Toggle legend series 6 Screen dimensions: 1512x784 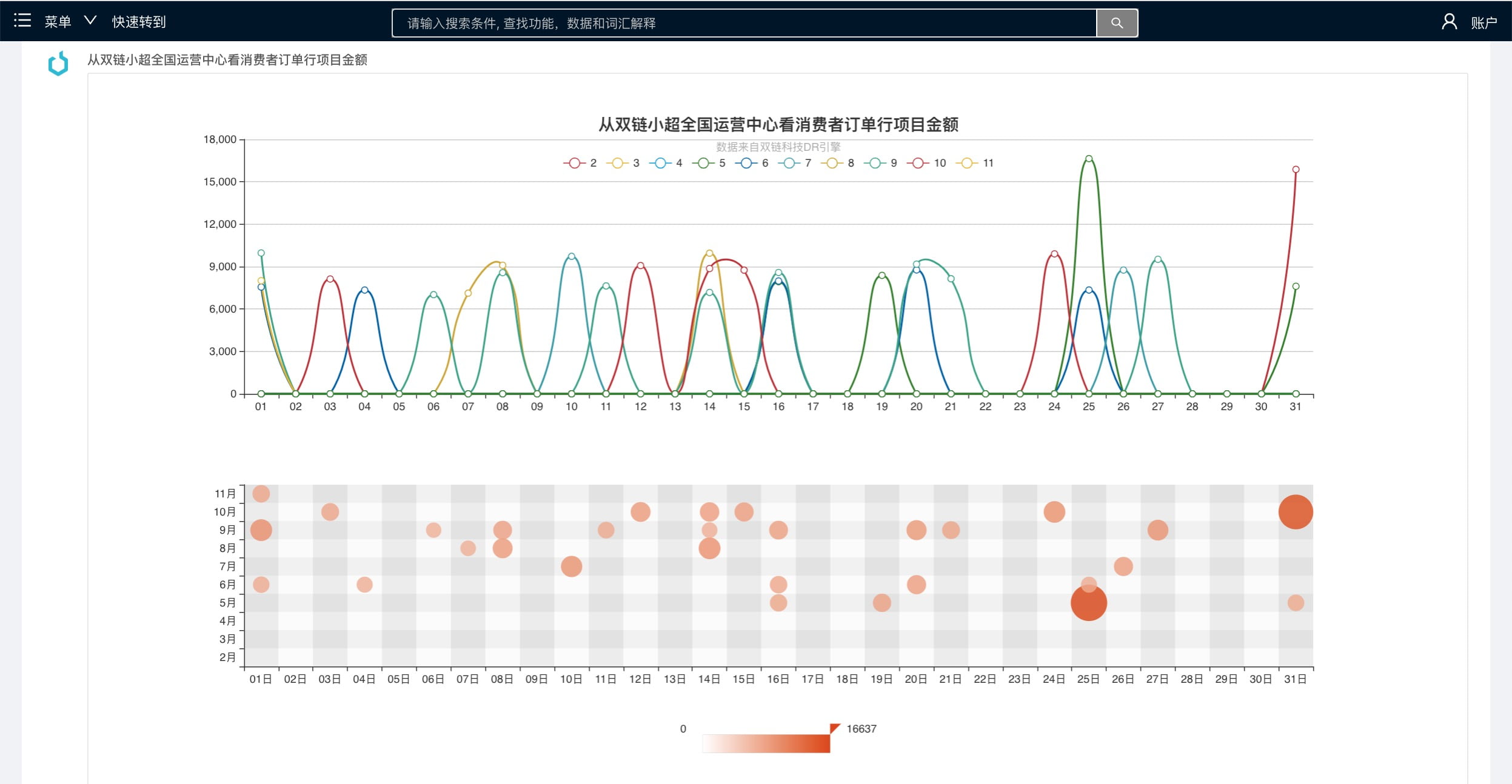[x=752, y=163]
